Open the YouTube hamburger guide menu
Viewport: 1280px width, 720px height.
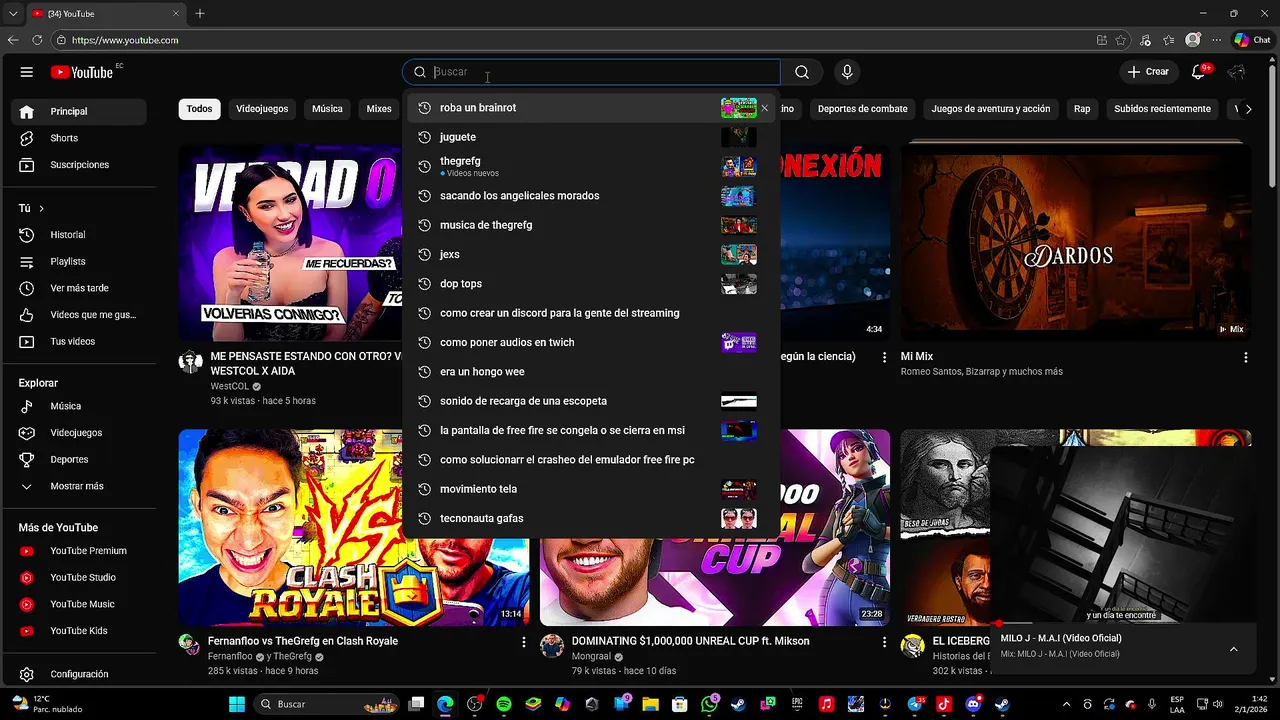pos(27,72)
